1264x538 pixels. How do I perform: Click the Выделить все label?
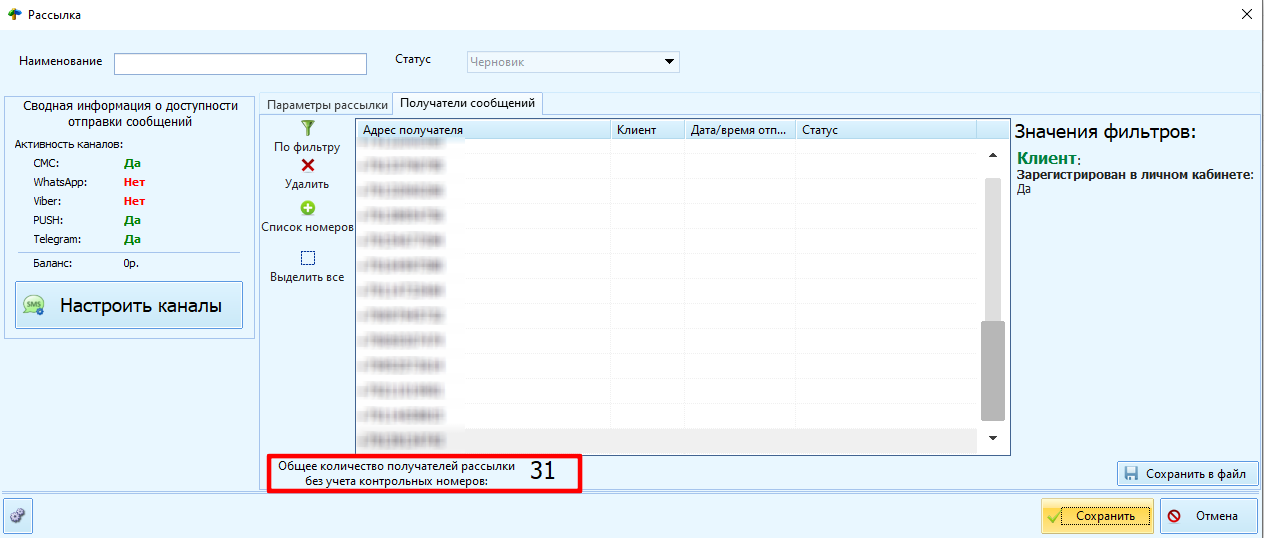(x=307, y=277)
